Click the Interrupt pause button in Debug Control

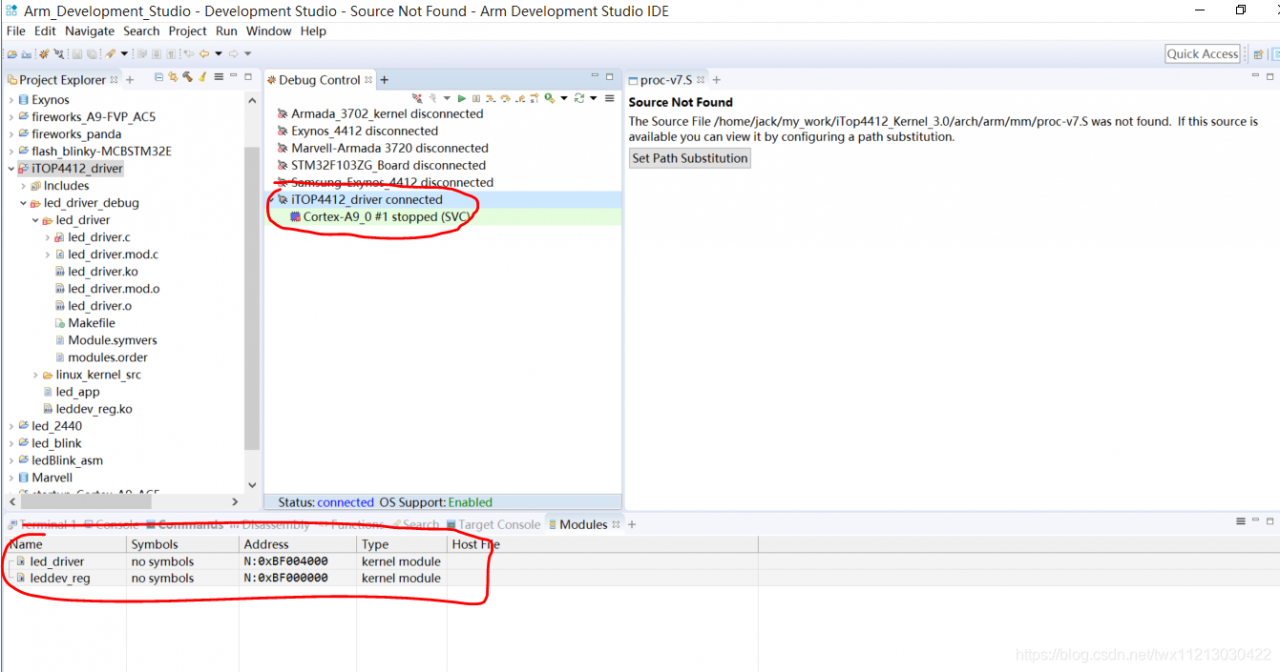[476, 98]
